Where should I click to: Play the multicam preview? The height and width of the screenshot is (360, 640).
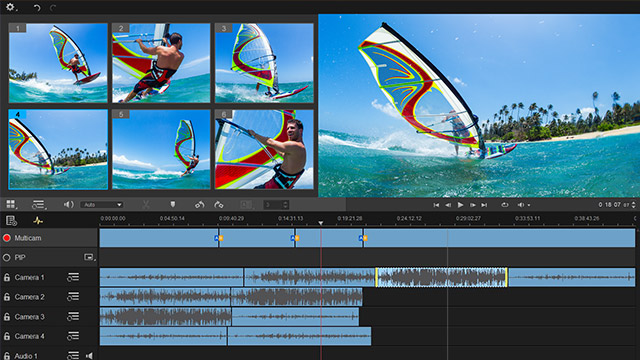coord(460,205)
